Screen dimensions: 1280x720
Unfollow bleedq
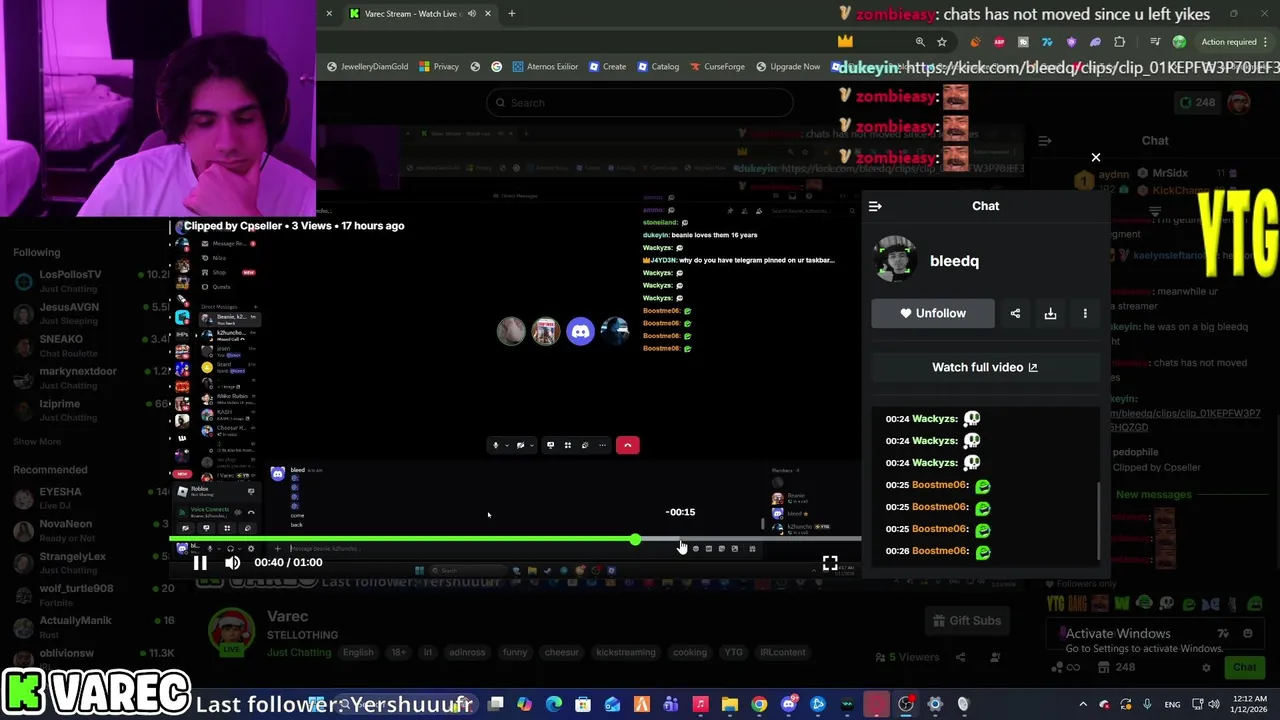(933, 313)
